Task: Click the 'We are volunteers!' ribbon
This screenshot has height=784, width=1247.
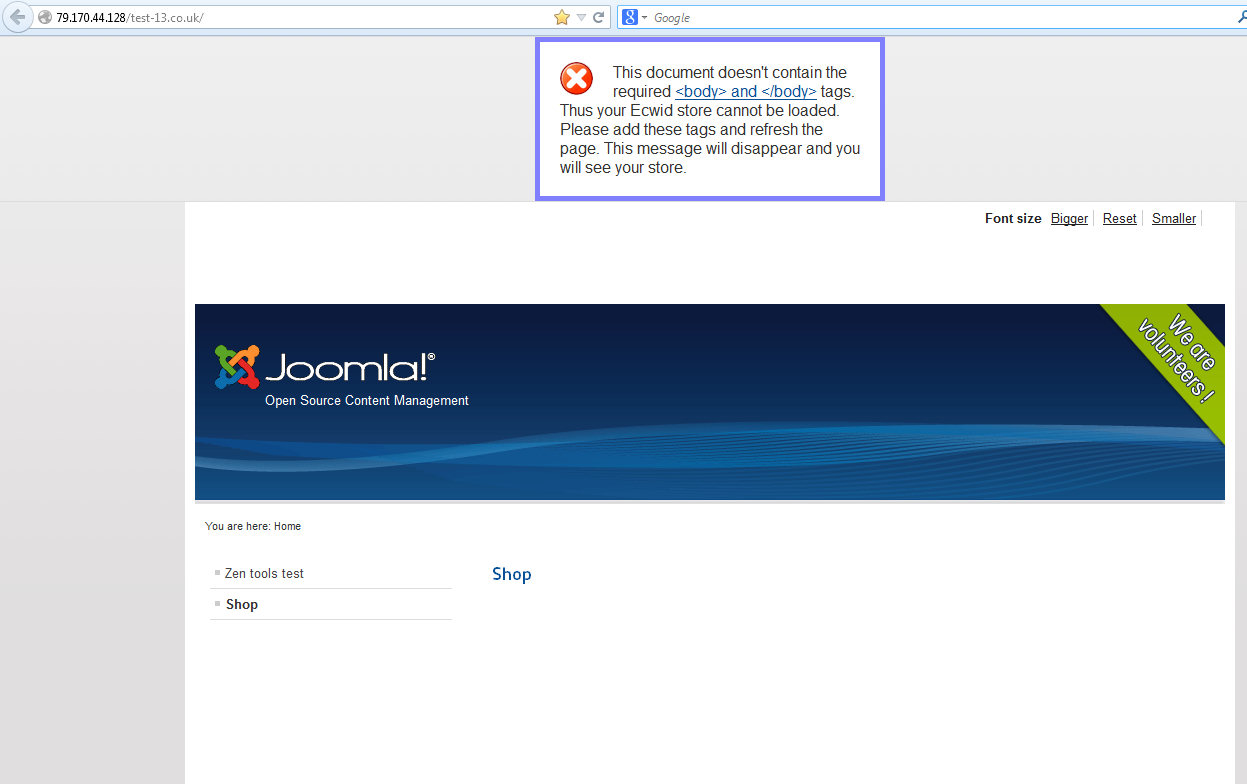Action: (1175, 360)
